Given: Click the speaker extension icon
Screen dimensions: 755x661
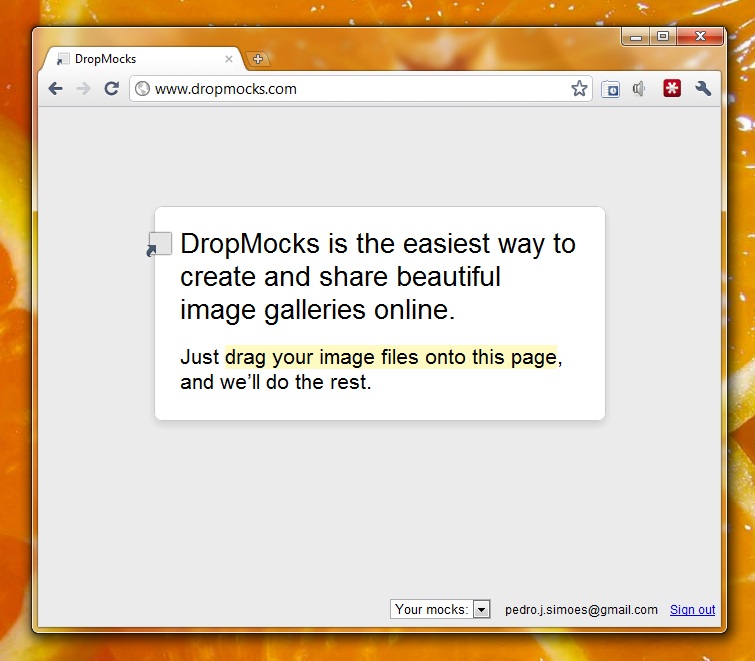Looking at the screenshot, I should click(x=639, y=89).
